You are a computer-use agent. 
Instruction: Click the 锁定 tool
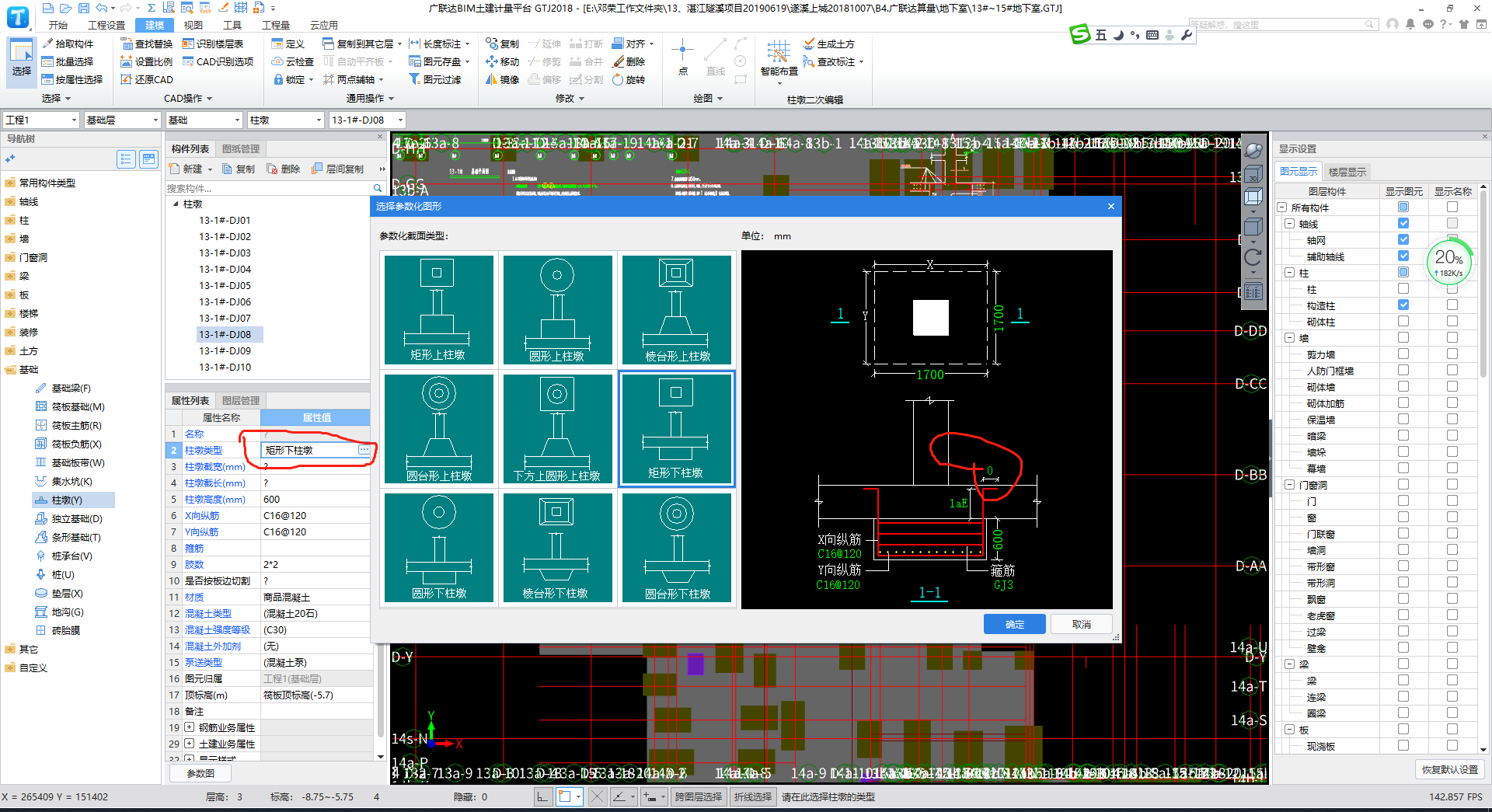click(293, 79)
